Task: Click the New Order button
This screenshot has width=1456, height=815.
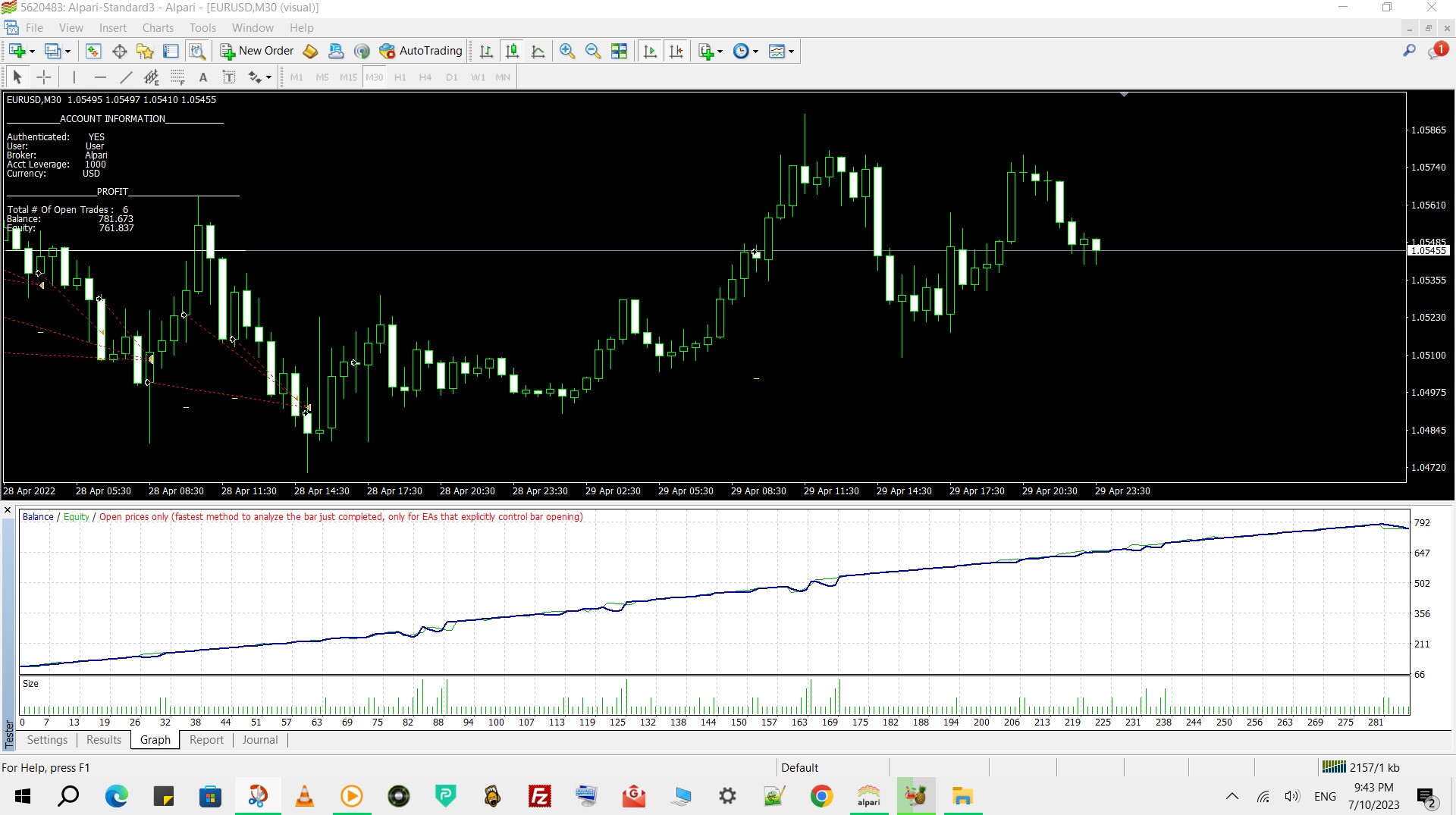Action: pyautogui.click(x=257, y=51)
